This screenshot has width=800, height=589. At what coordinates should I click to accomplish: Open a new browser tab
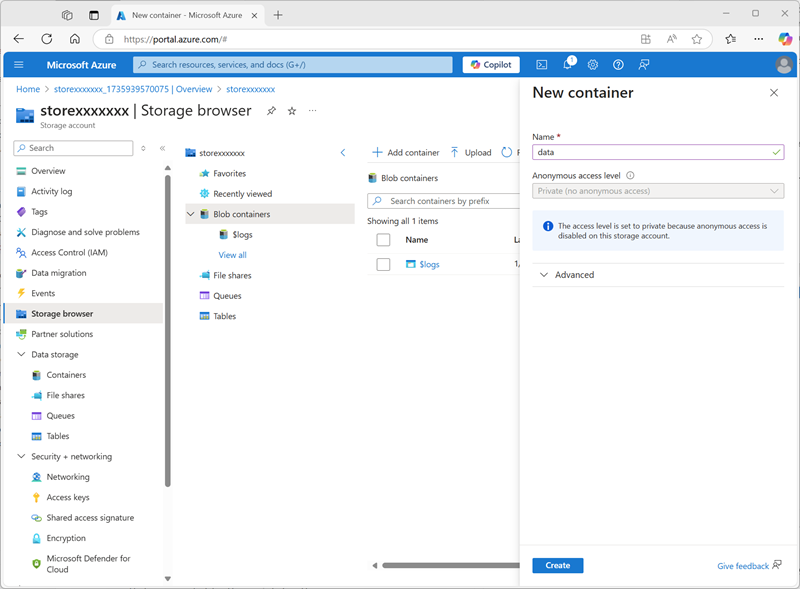coord(278,15)
